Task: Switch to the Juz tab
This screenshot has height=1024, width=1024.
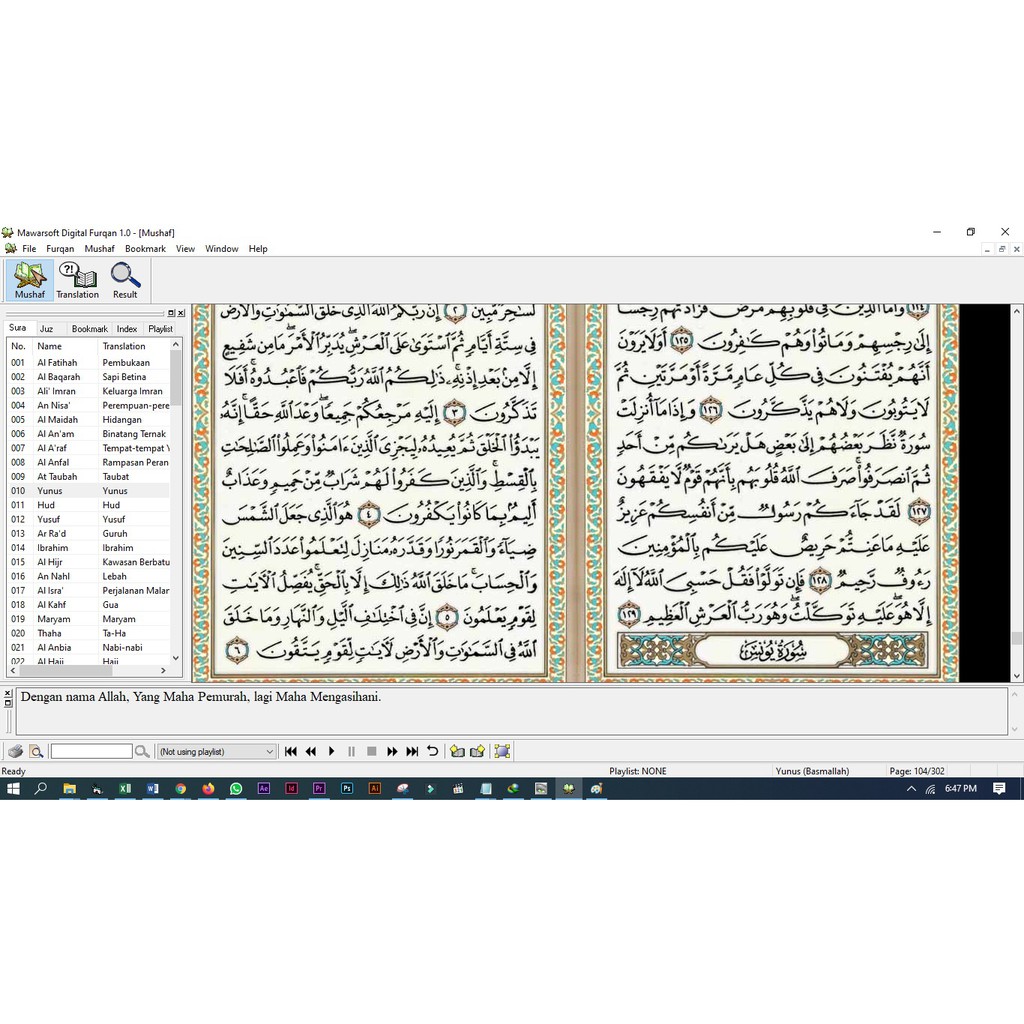Action: [47, 329]
